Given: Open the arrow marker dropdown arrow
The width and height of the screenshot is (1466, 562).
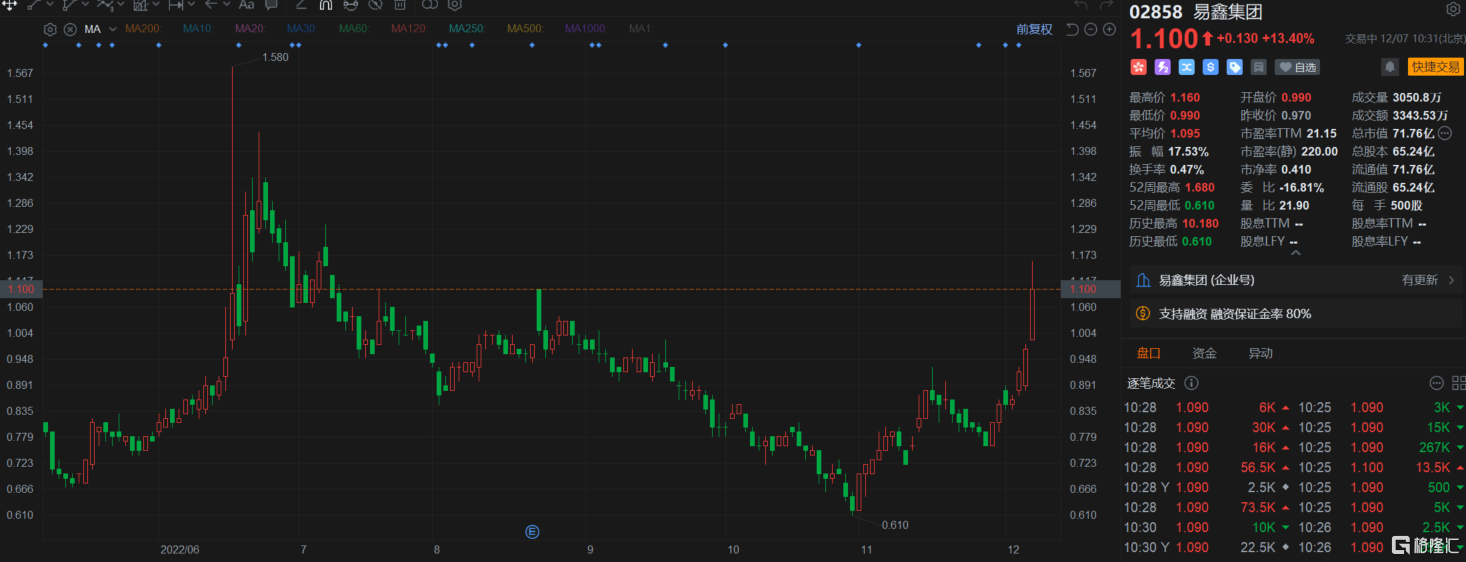Looking at the screenshot, I should click(227, 5).
